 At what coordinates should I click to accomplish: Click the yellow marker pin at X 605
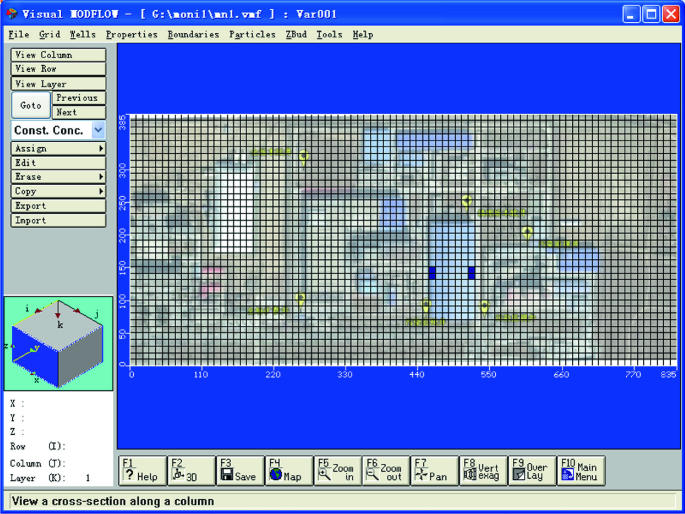pyautogui.click(x=527, y=233)
